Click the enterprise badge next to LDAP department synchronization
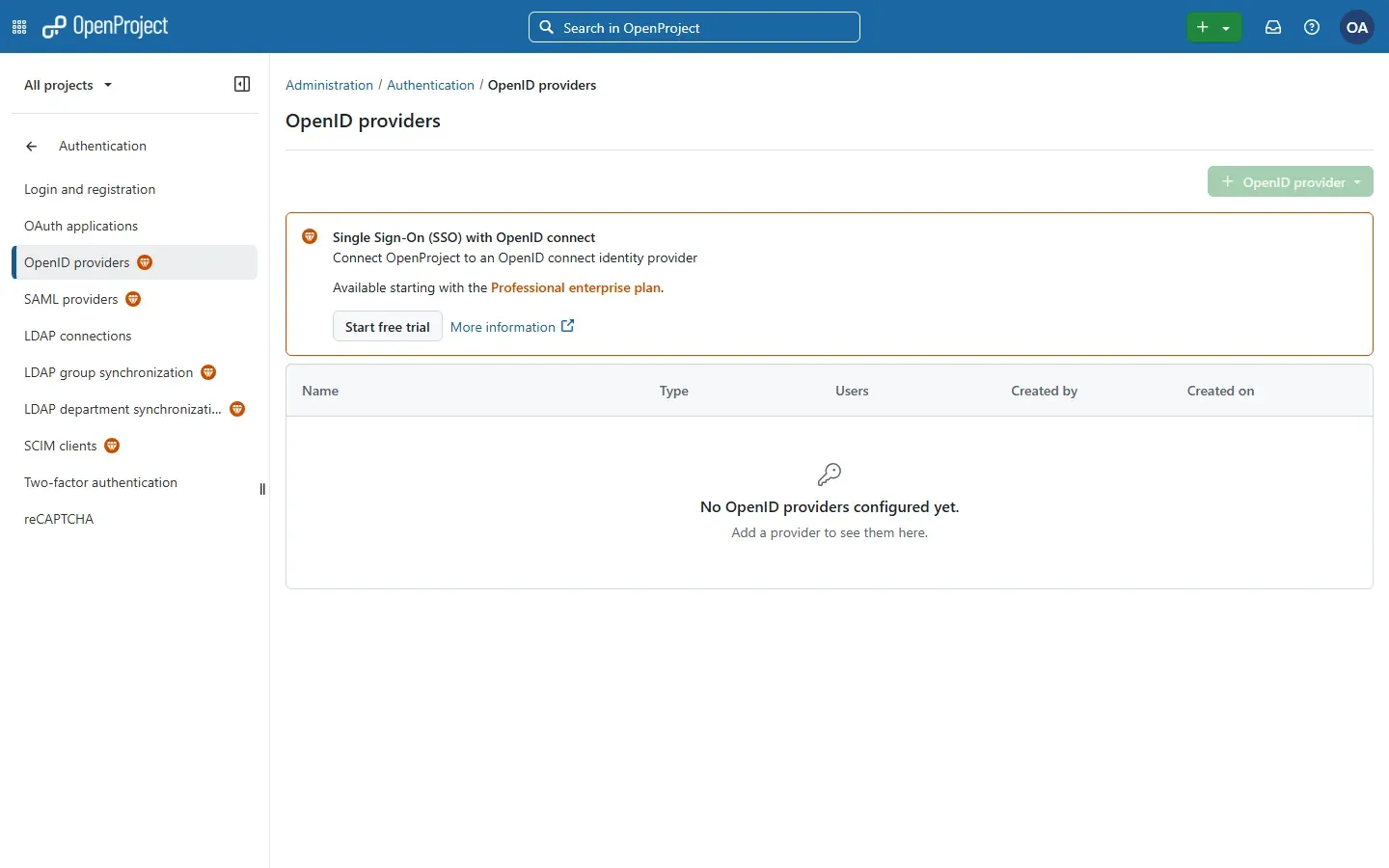1389x868 pixels. click(x=237, y=409)
